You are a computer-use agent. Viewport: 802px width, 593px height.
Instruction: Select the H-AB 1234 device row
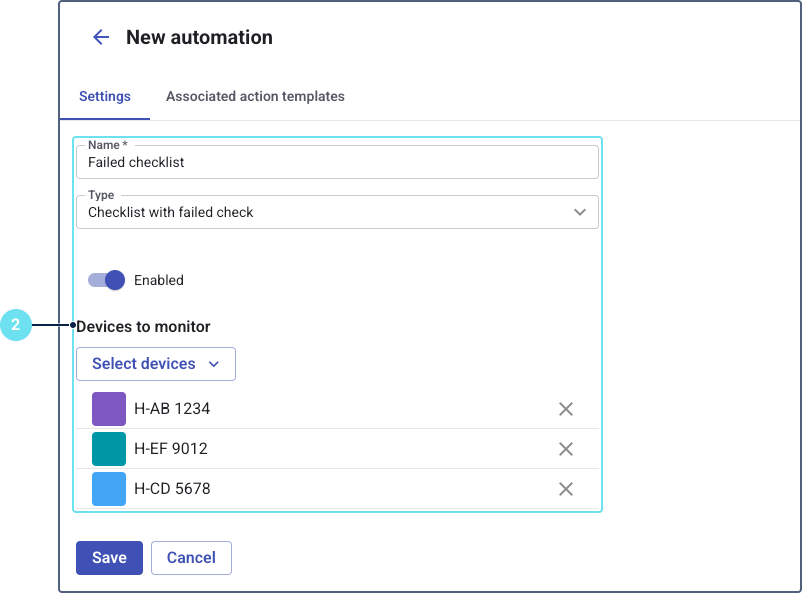coord(330,409)
